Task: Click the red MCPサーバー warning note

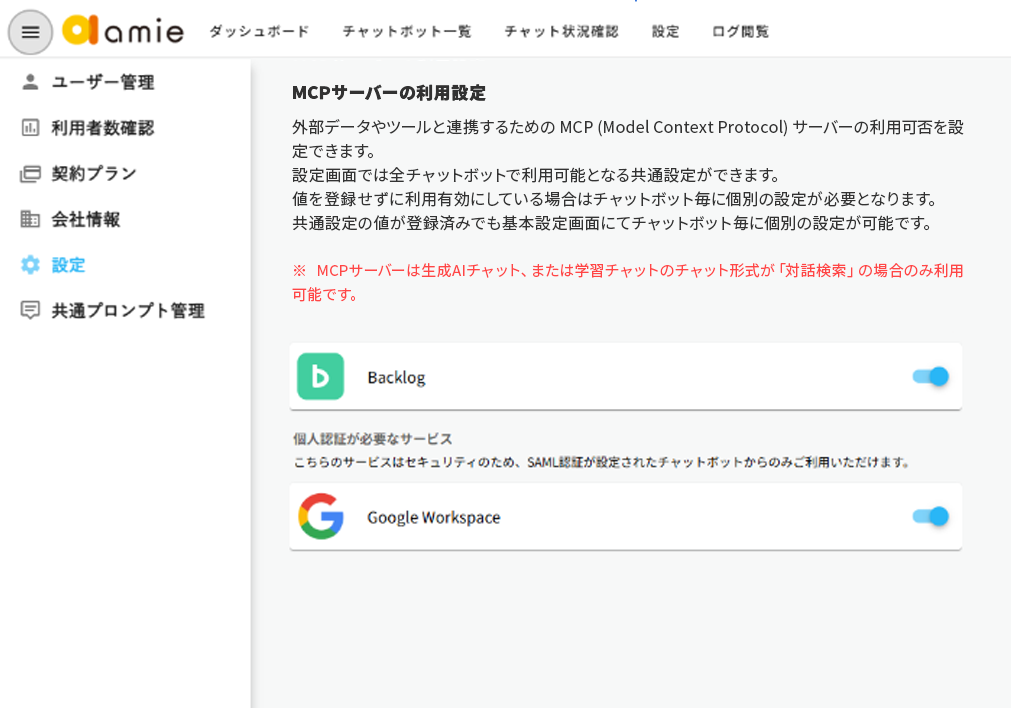Action: point(628,282)
